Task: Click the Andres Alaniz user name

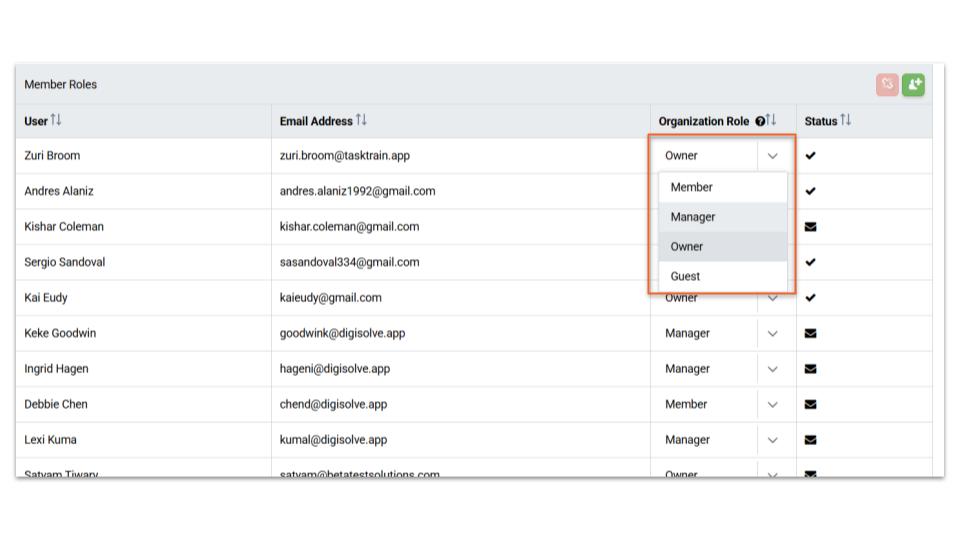Action: pyautogui.click(x=59, y=191)
